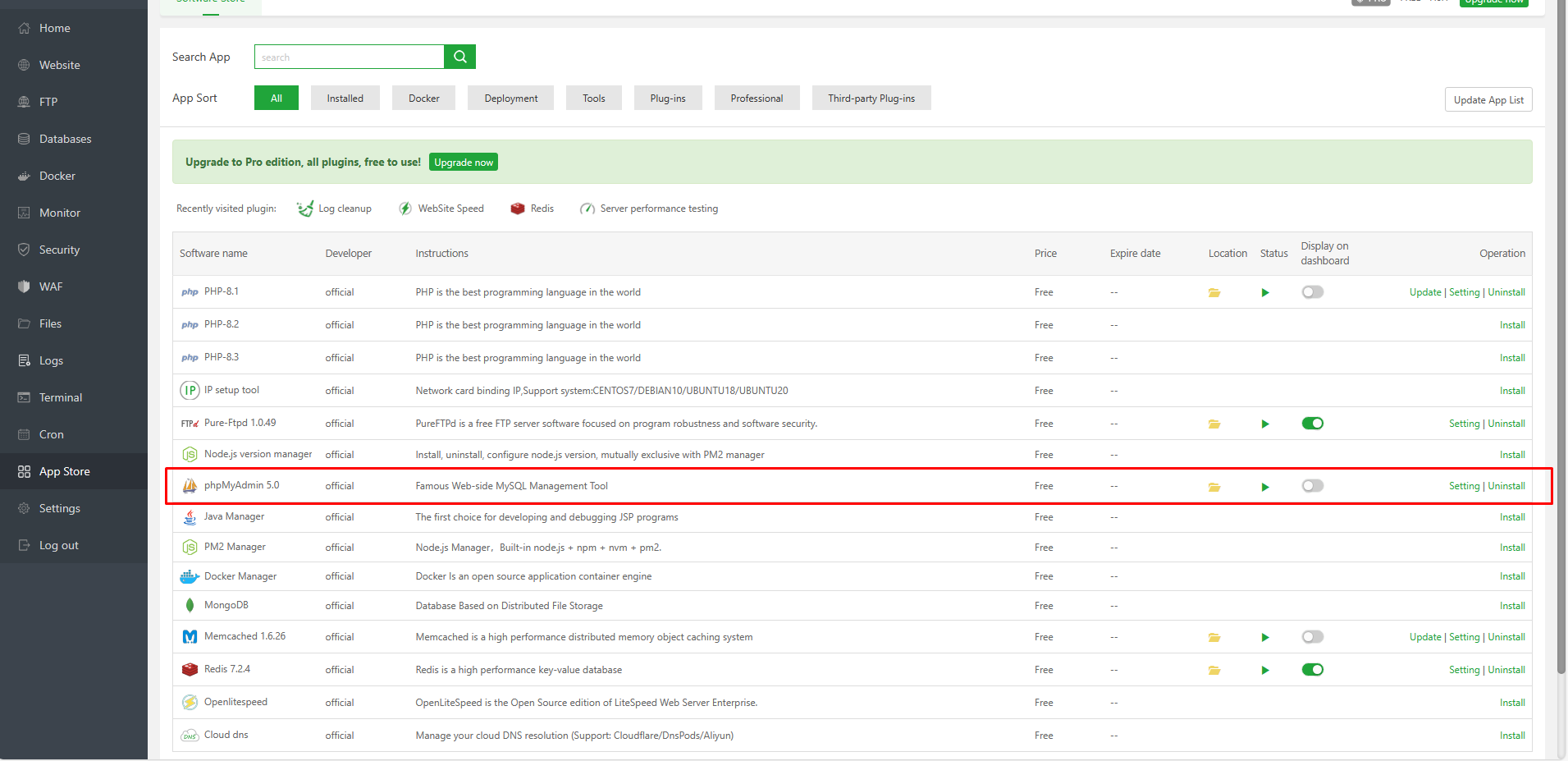This screenshot has height=761, width=1568.
Task: Open recently visited Log cleanup plugin
Action: (x=335, y=209)
